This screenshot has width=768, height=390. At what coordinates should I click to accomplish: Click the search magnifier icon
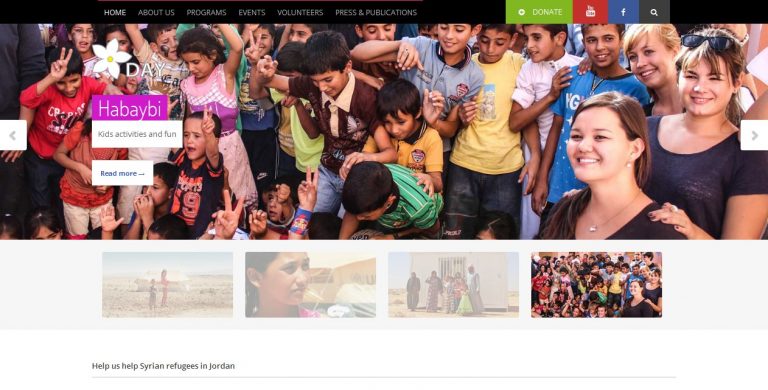click(x=654, y=12)
